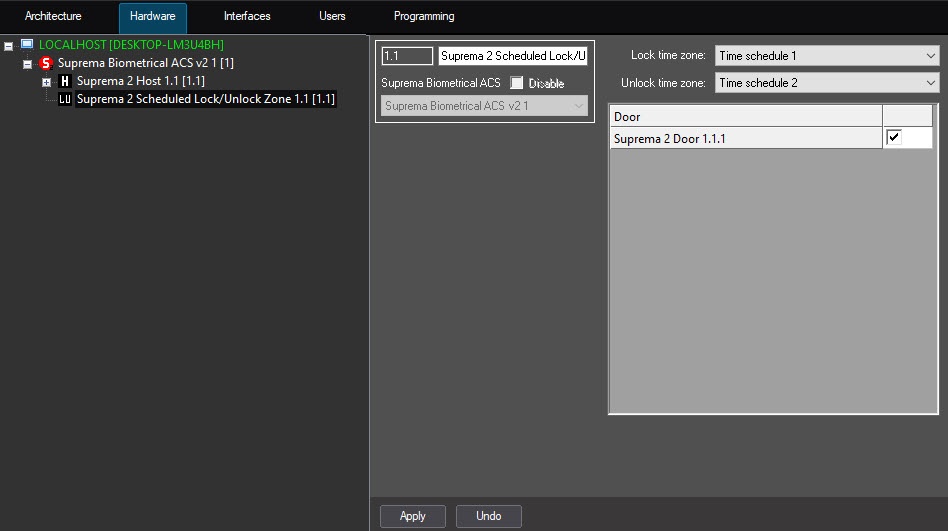Select Suprema 2 Host 1.1 [1.1] item

[x=141, y=81]
